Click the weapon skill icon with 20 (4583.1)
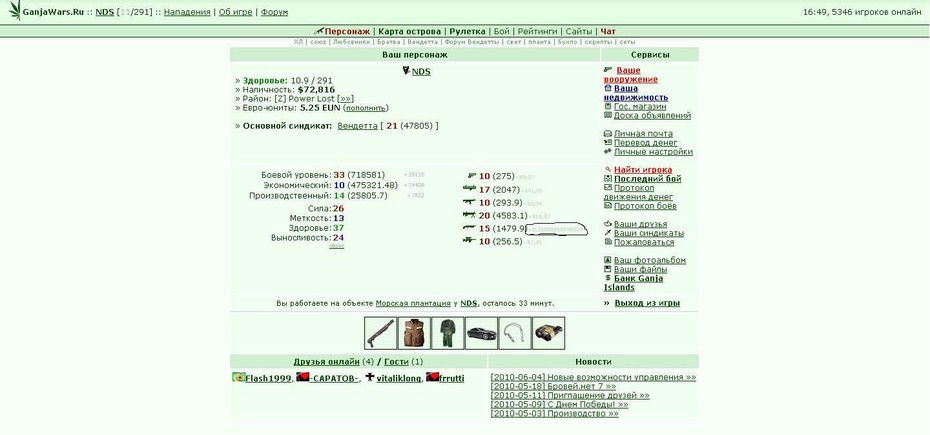The image size is (930, 435). point(470,214)
